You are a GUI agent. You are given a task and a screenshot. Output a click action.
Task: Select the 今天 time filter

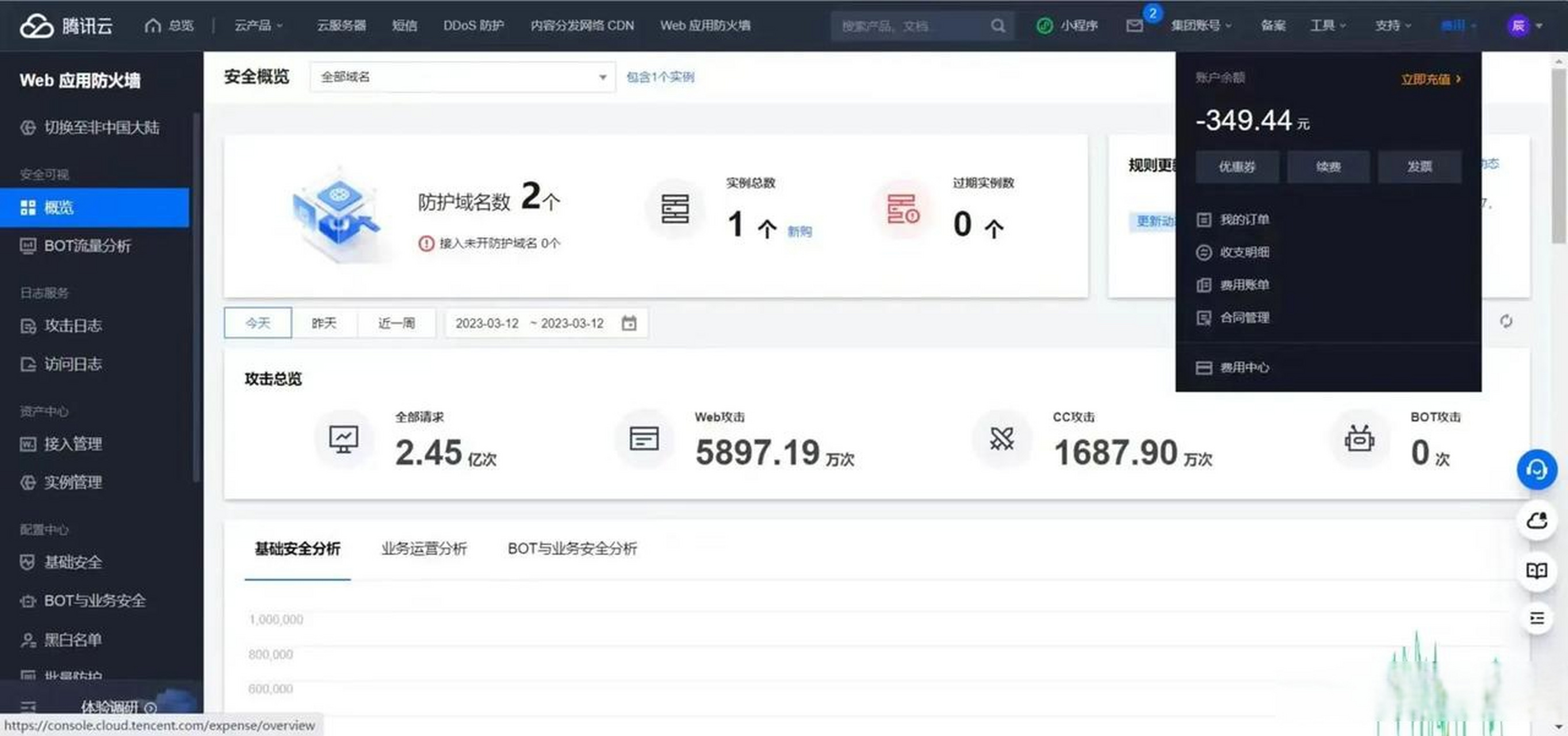[258, 323]
